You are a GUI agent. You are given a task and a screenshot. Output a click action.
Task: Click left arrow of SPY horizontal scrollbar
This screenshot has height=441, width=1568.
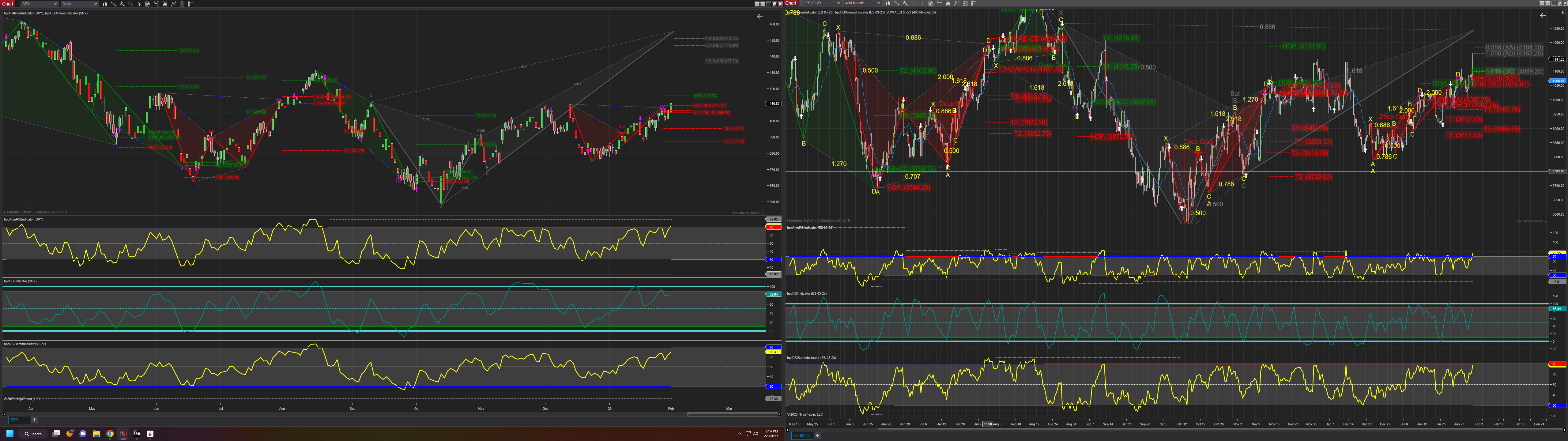point(4,414)
